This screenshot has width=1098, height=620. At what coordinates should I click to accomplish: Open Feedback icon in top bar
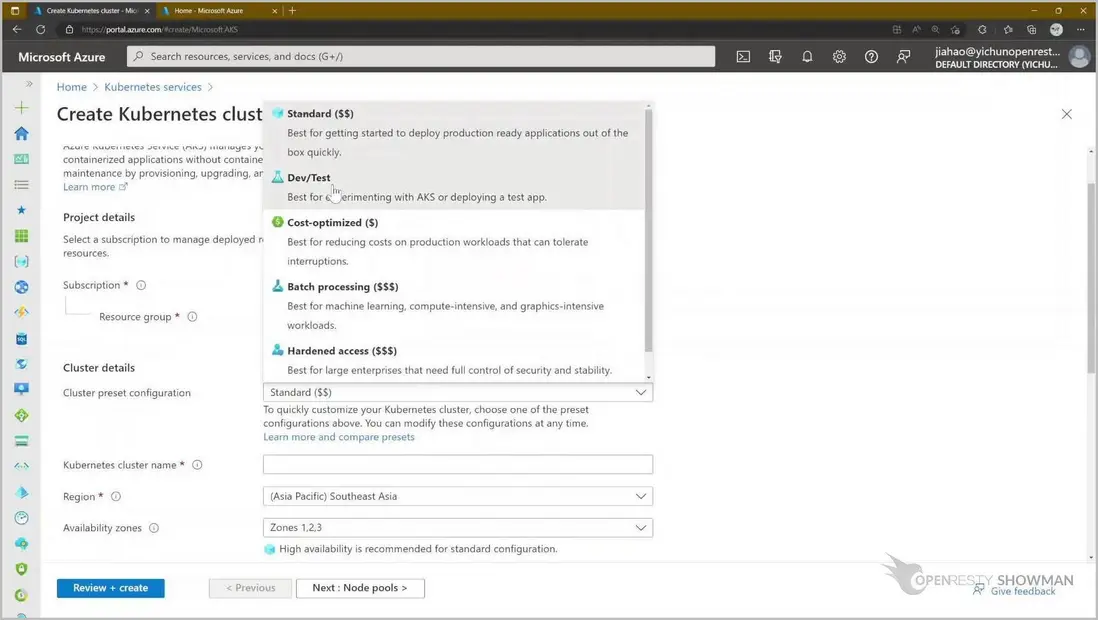[903, 57]
